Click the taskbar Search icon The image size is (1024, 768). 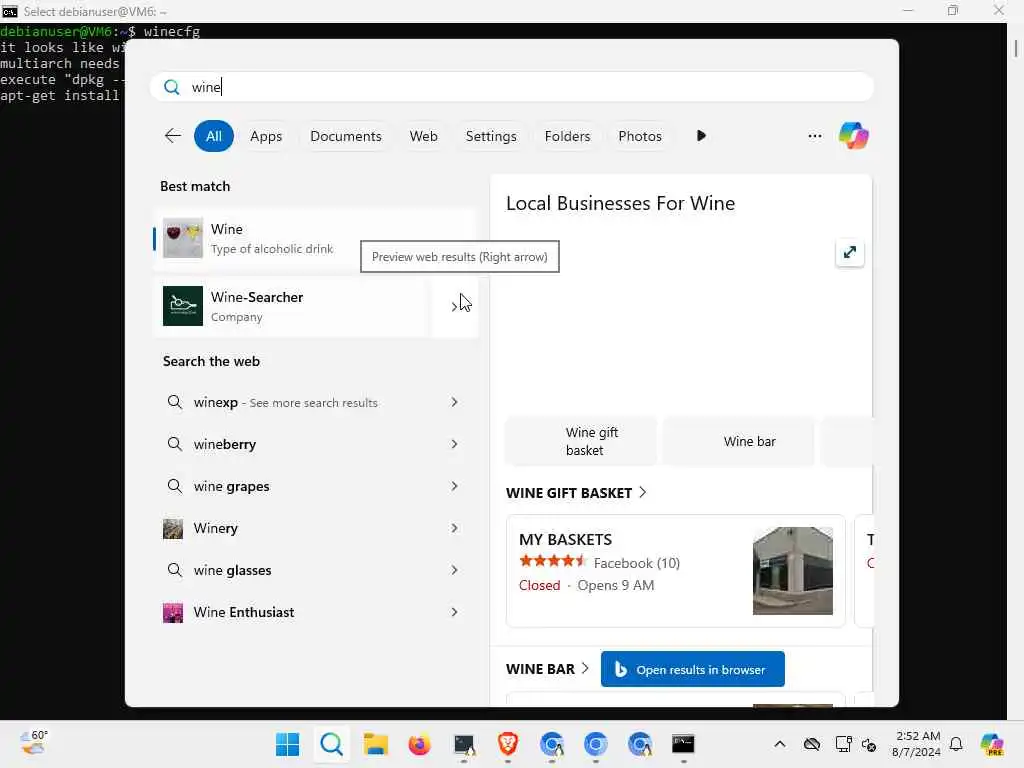click(332, 744)
